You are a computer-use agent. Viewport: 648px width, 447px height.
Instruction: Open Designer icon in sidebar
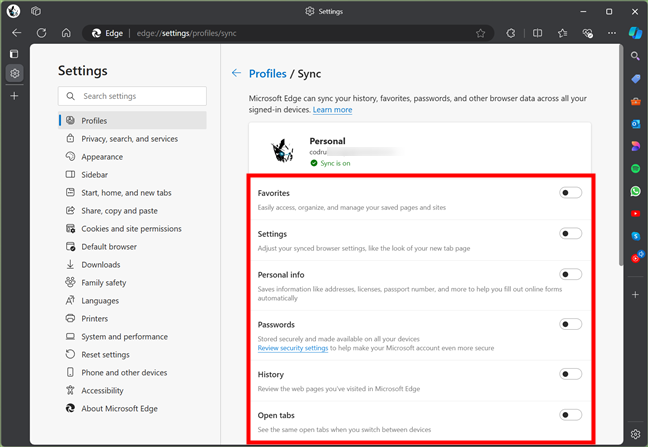coord(636,146)
